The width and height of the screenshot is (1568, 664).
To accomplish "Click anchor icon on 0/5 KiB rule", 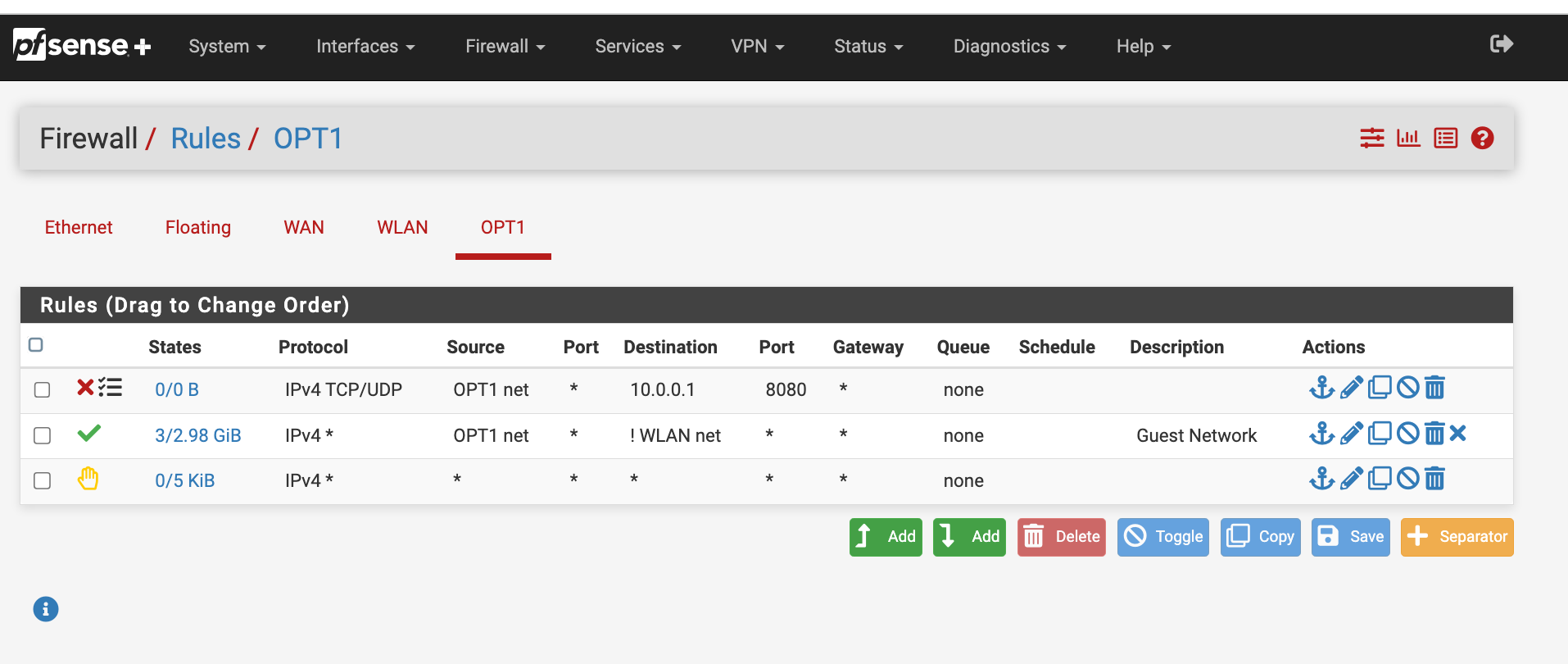I will tap(1321, 478).
